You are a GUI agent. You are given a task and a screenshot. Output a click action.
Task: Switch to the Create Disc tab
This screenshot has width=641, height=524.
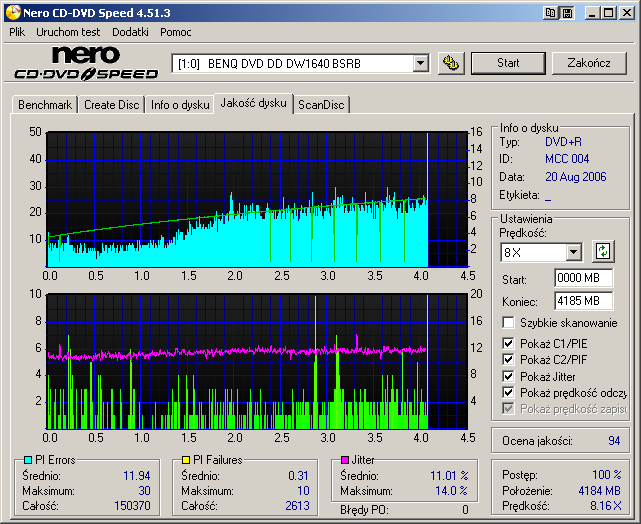[x=112, y=105]
